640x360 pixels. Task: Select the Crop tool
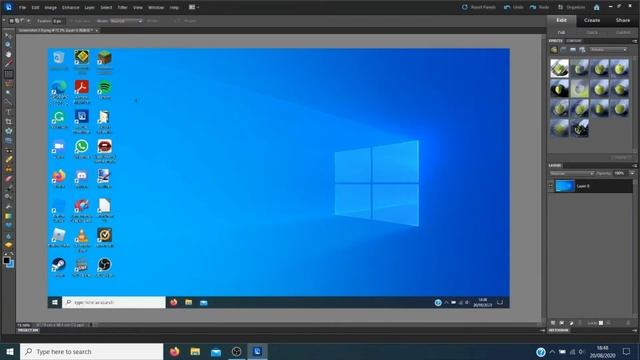click(8, 121)
